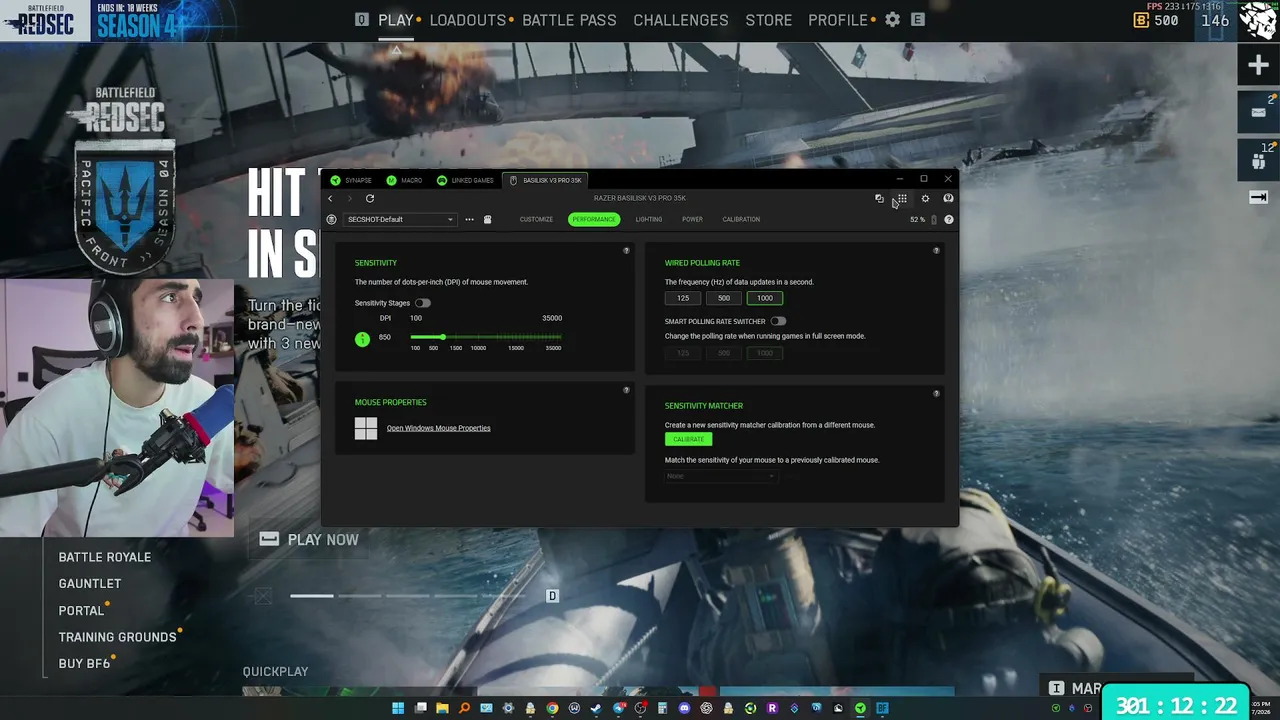The width and height of the screenshot is (1280, 720).
Task: Open help for Mouse Properties panel
Action: 626,390
